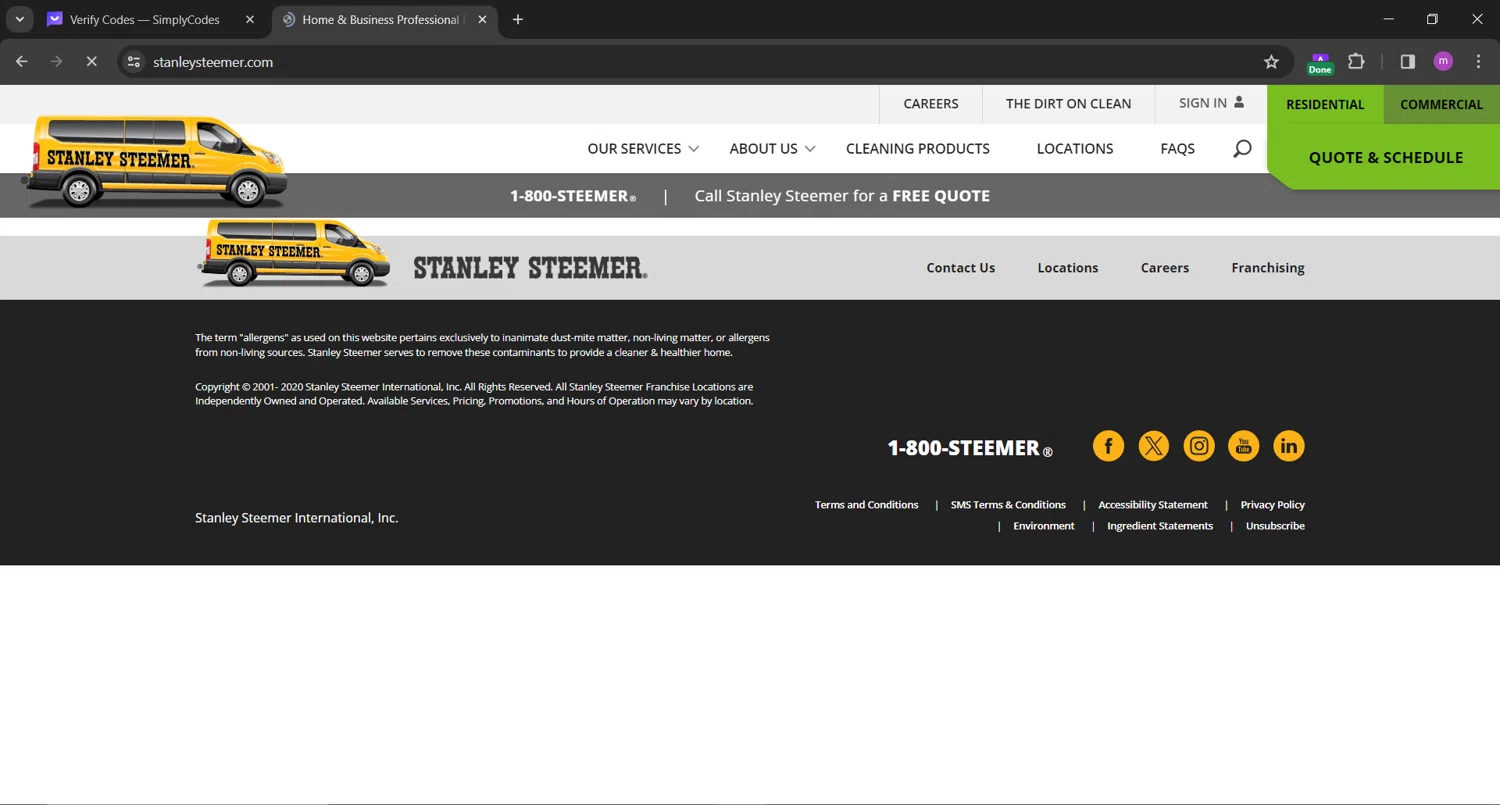Open Locations in the main navigation

[x=1075, y=149]
